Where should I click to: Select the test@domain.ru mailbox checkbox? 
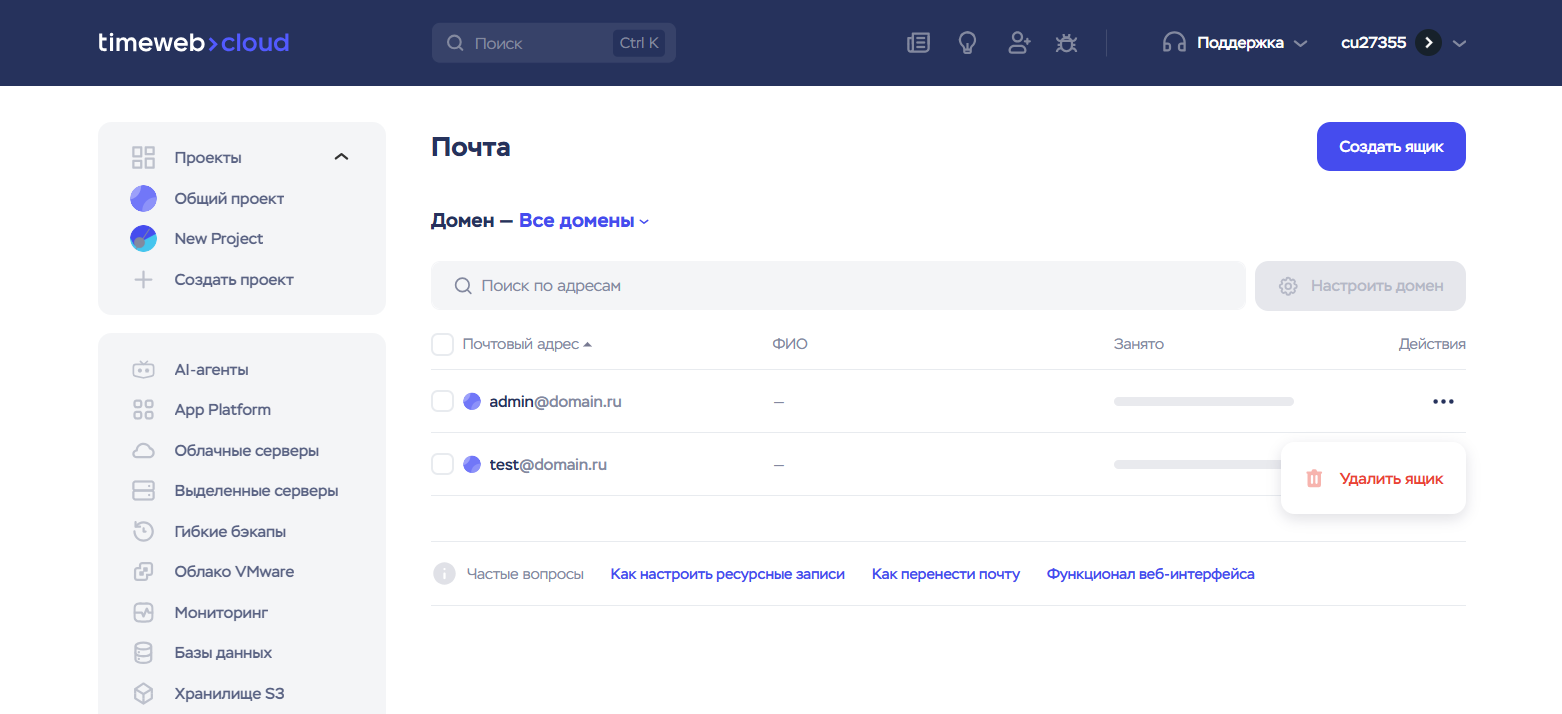[442, 465]
